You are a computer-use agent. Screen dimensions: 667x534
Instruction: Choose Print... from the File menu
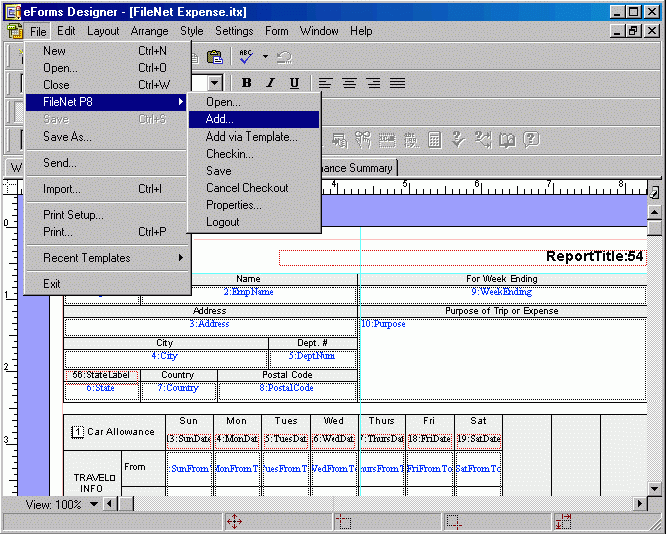(108, 232)
